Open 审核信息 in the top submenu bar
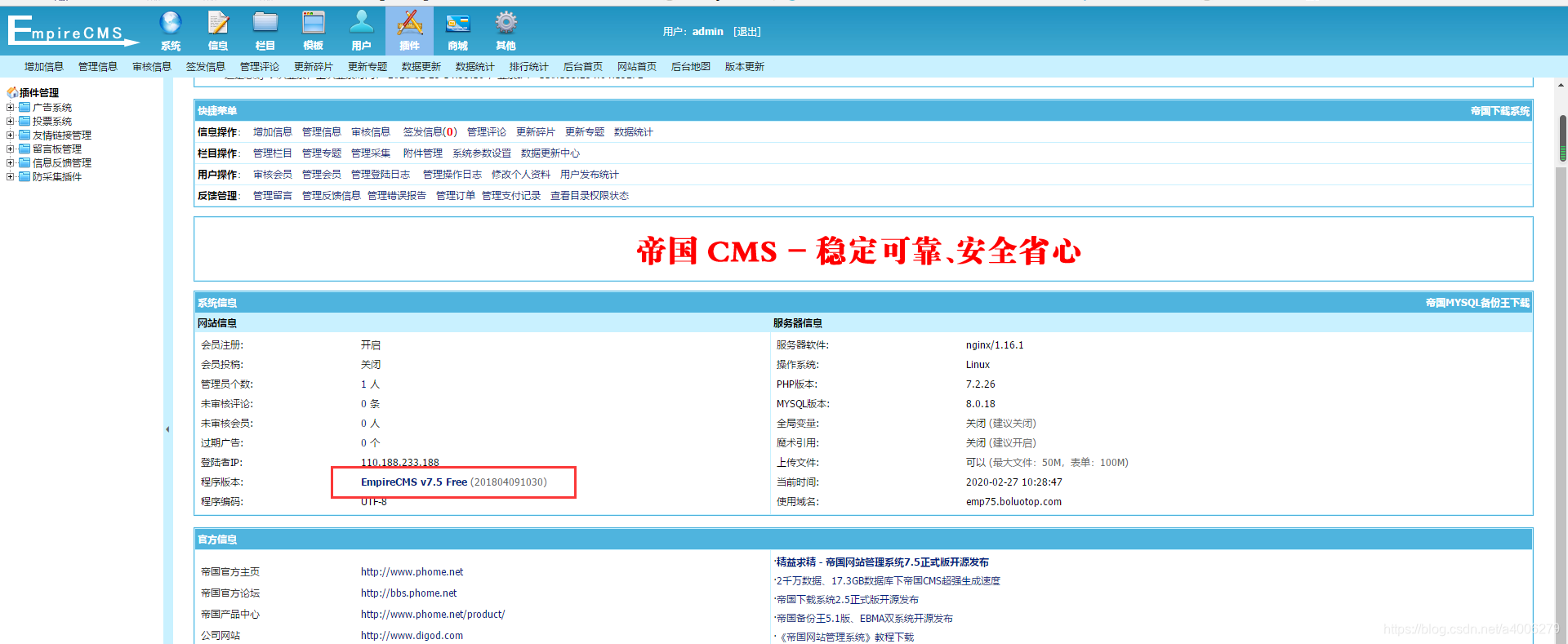This screenshot has width=1568, height=644. coord(152,67)
